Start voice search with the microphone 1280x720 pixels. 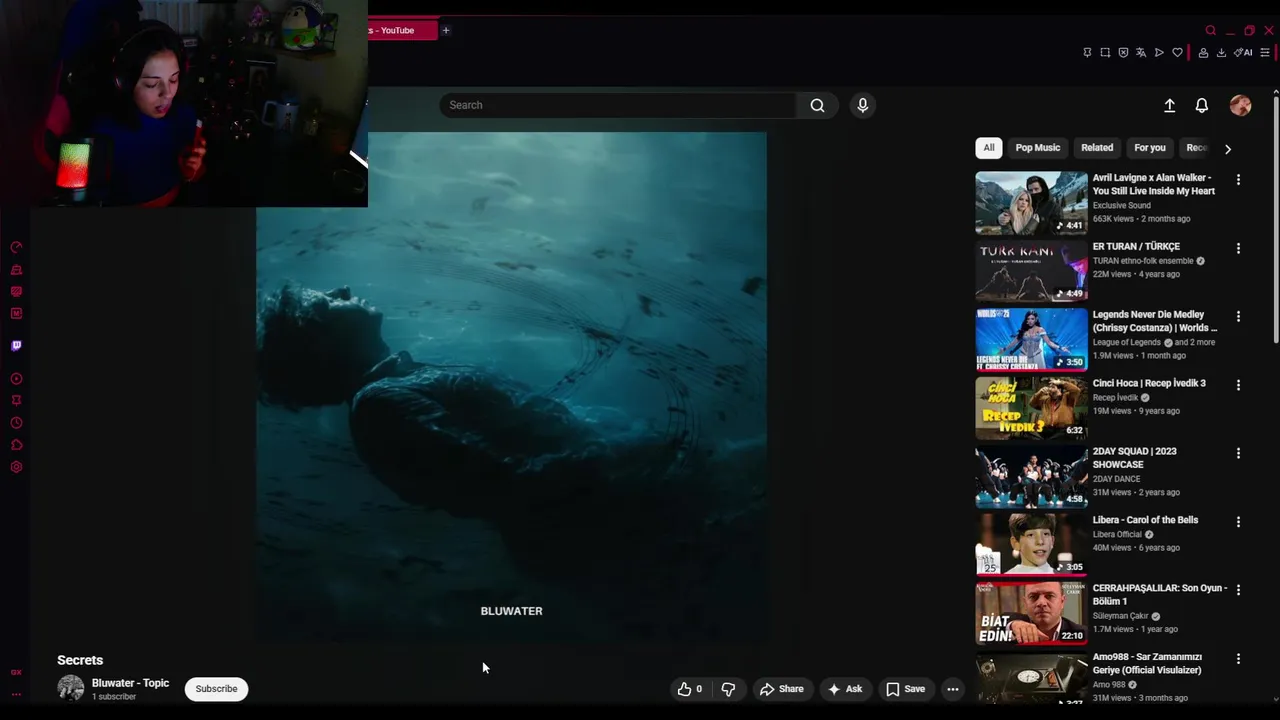point(863,105)
